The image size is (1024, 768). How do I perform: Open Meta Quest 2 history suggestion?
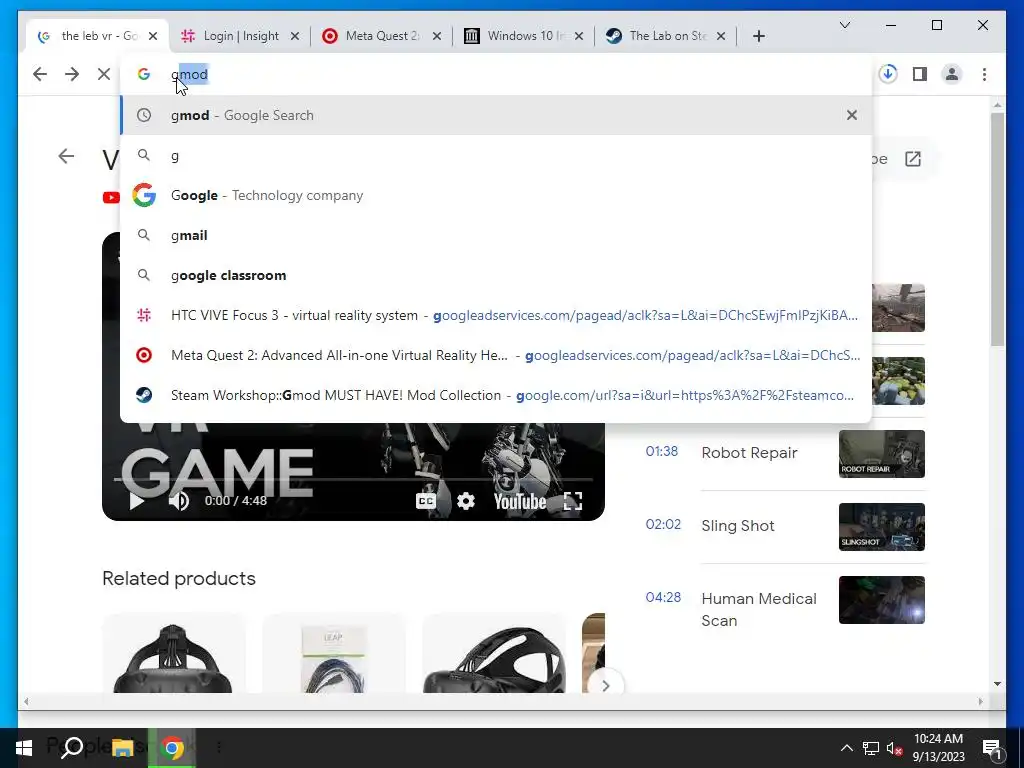click(496, 355)
